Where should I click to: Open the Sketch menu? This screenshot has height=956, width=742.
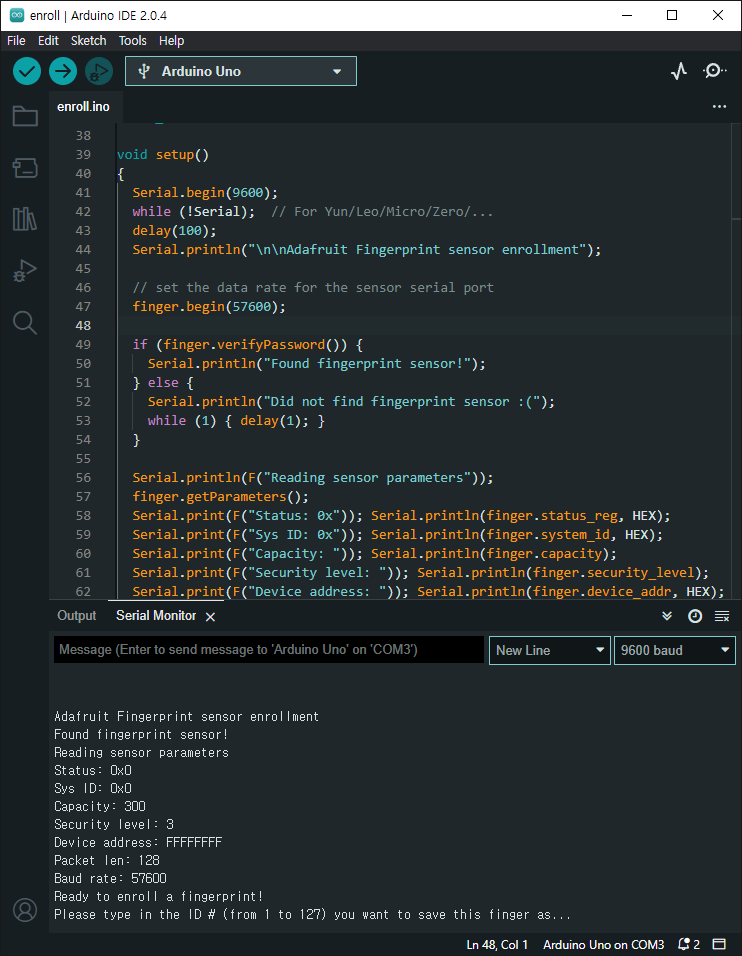click(88, 41)
